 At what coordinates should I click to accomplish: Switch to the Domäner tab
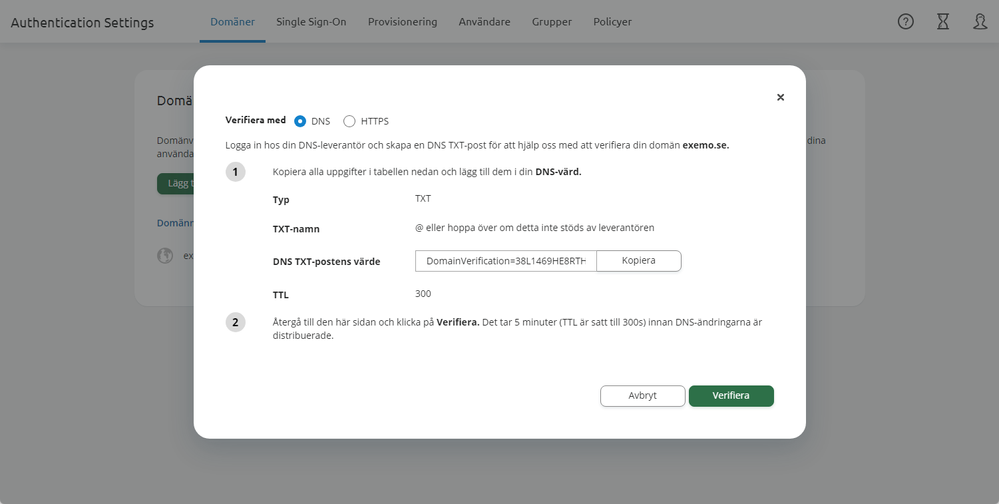pyautogui.click(x=232, y=22)
